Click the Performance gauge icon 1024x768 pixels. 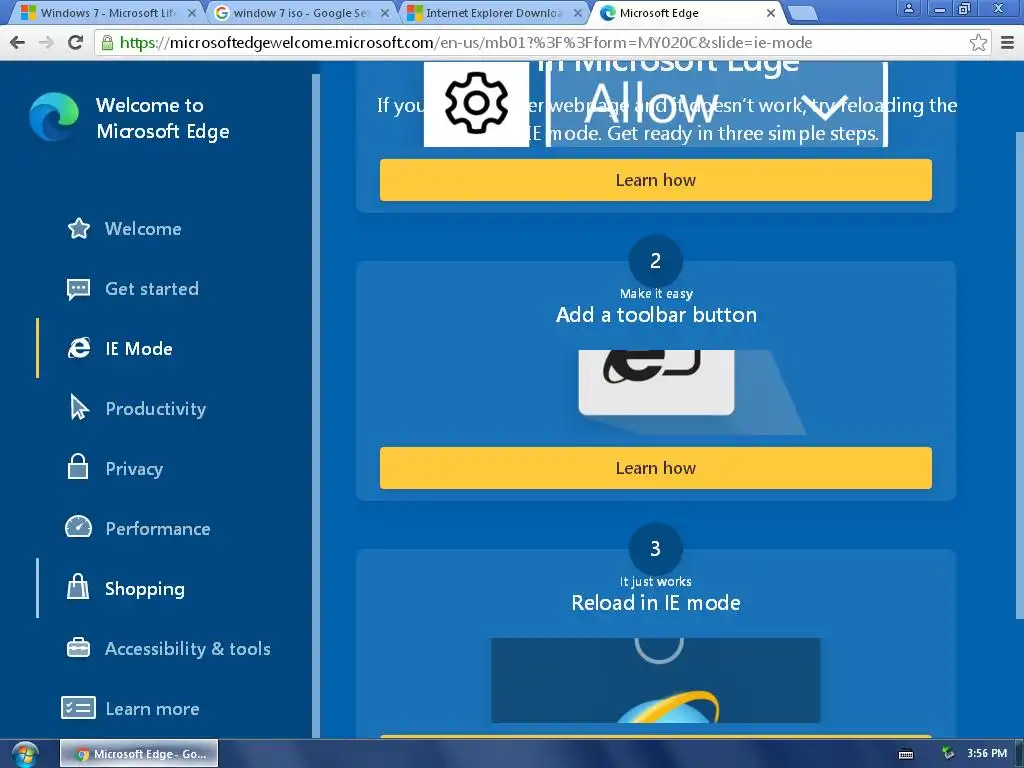[x=78, y=526]
